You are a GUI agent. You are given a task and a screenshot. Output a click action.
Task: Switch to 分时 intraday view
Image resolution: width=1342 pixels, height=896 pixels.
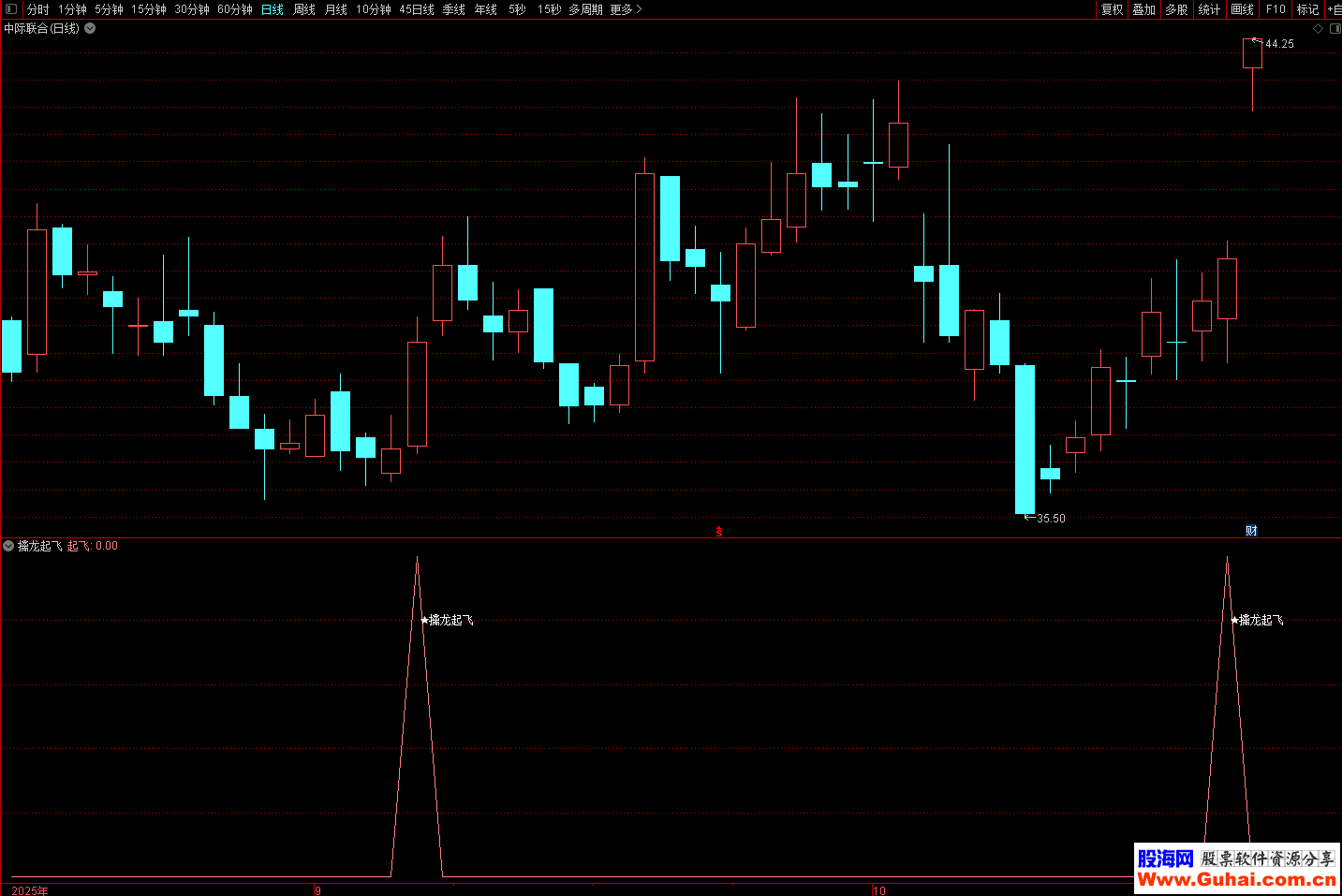(x=38, y=9)
